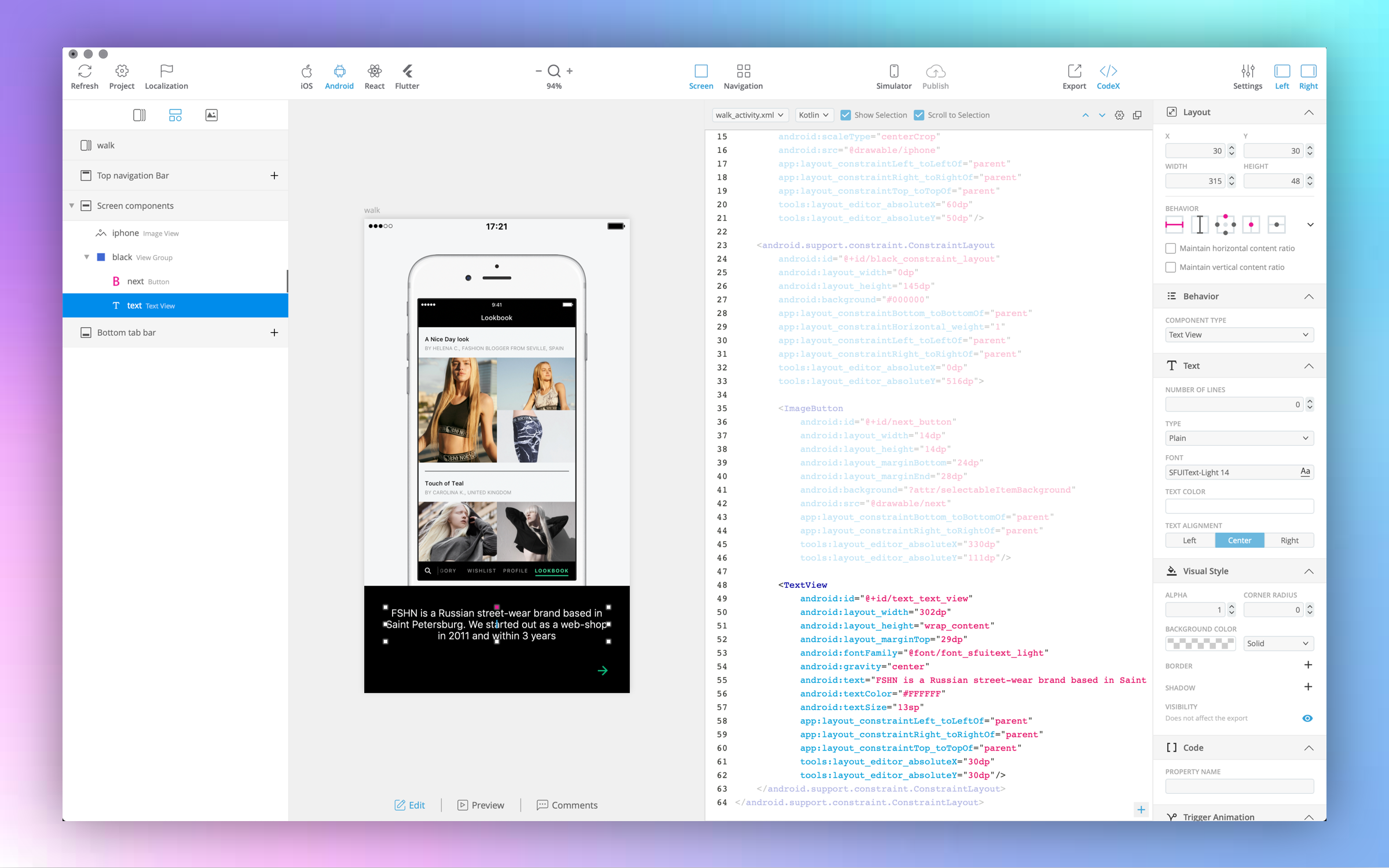Switch to Screen view tab
The width and height of the screenshot is (1389, 868).
701,76
